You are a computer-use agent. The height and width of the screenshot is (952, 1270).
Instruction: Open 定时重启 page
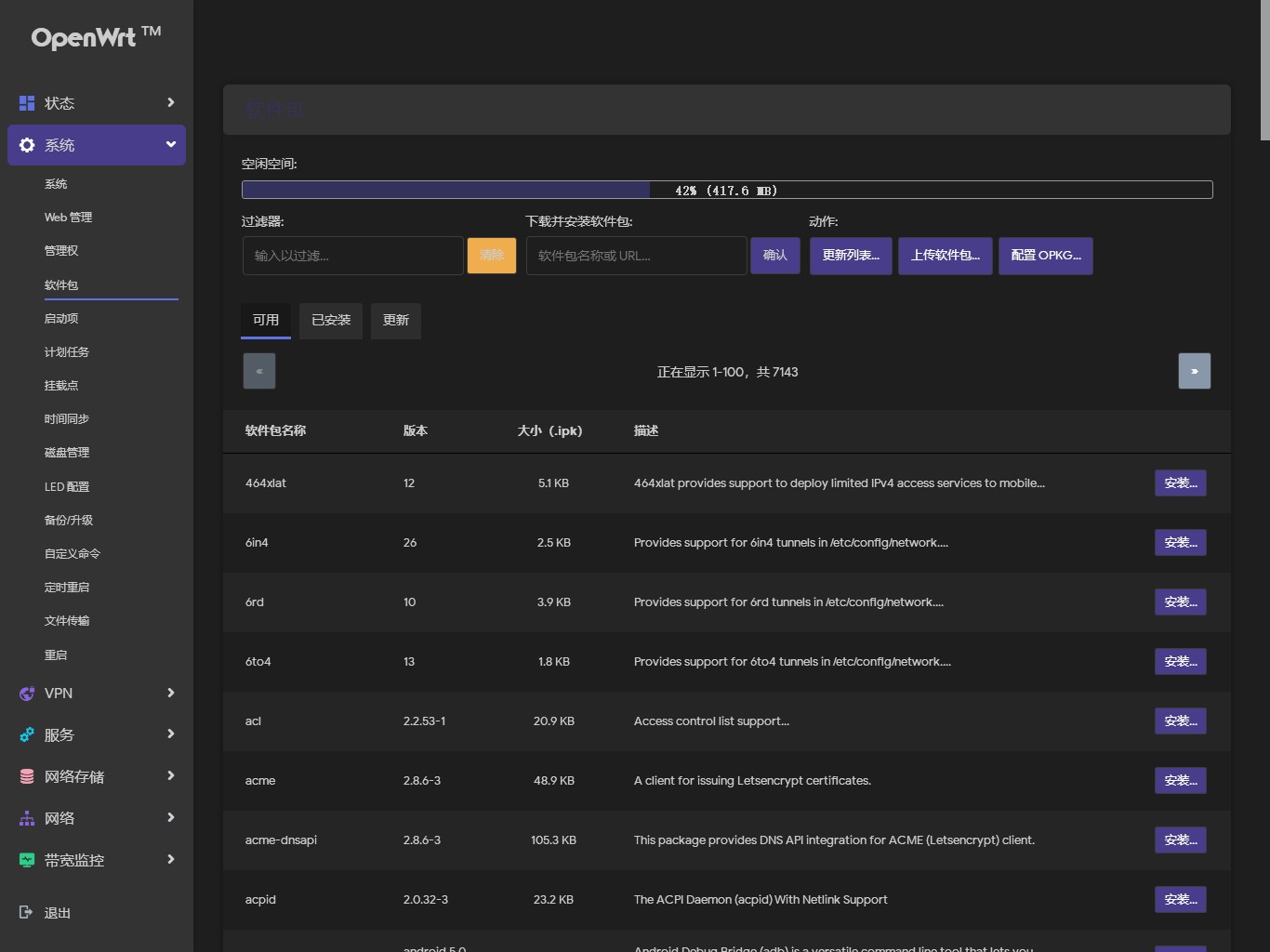point(67,588)
